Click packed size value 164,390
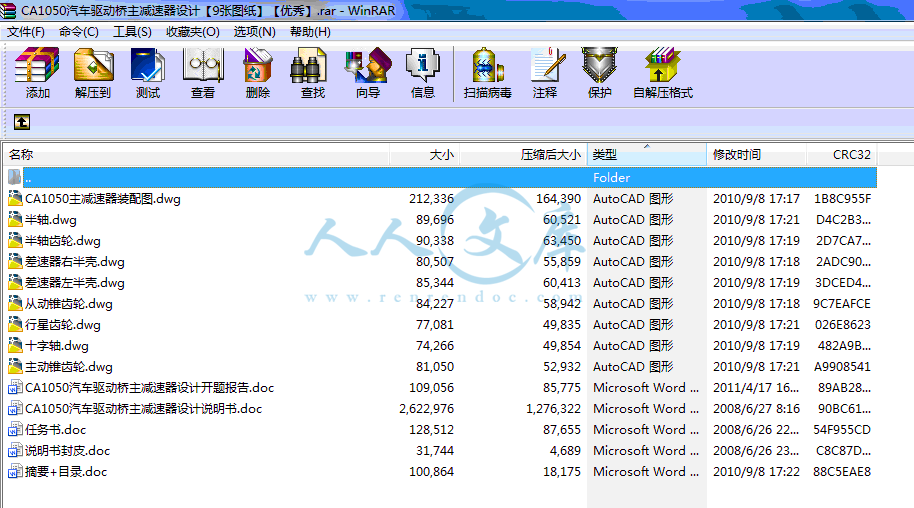This screenshot has width=914, height=508. [558, 199]
